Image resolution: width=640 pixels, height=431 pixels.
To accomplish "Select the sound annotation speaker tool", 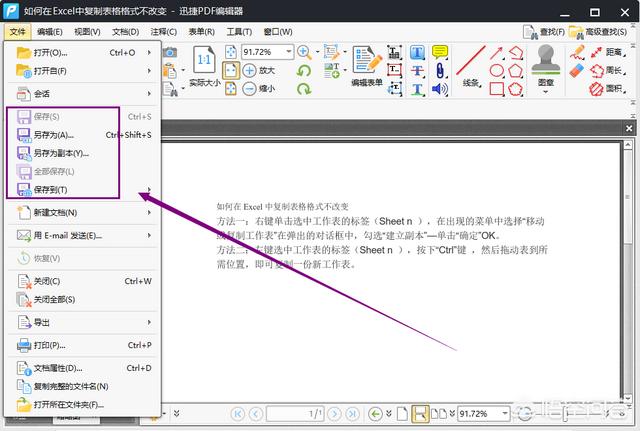I will click(440, 89).
